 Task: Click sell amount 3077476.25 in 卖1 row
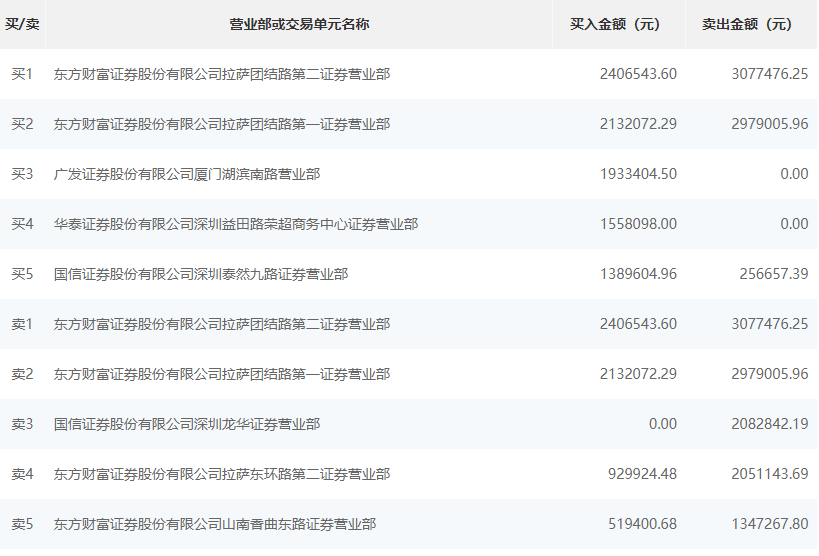(770, 325)
